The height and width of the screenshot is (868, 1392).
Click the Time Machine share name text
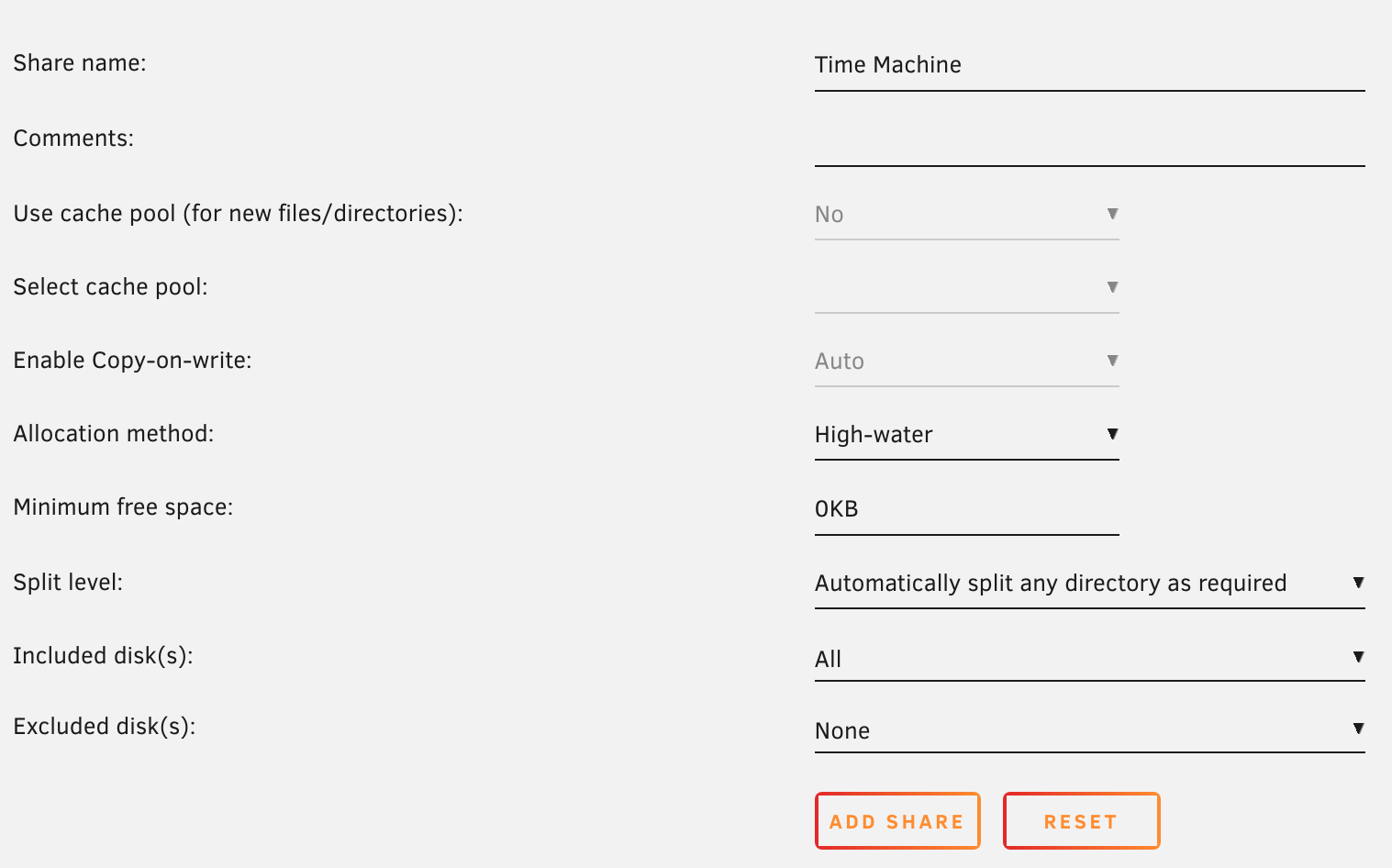pos(887,64)
